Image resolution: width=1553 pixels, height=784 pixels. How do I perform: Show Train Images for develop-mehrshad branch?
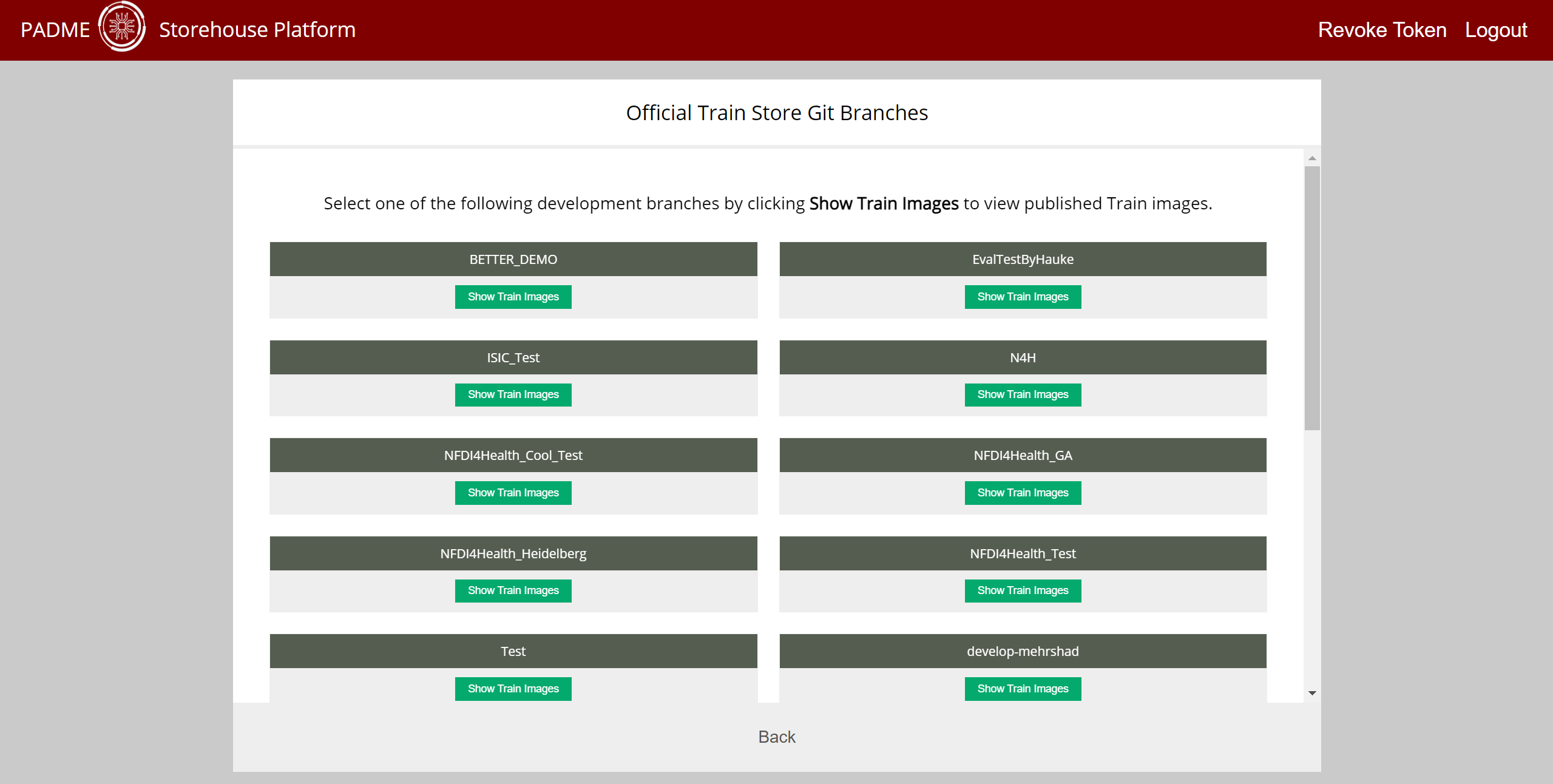(1023, 689)
